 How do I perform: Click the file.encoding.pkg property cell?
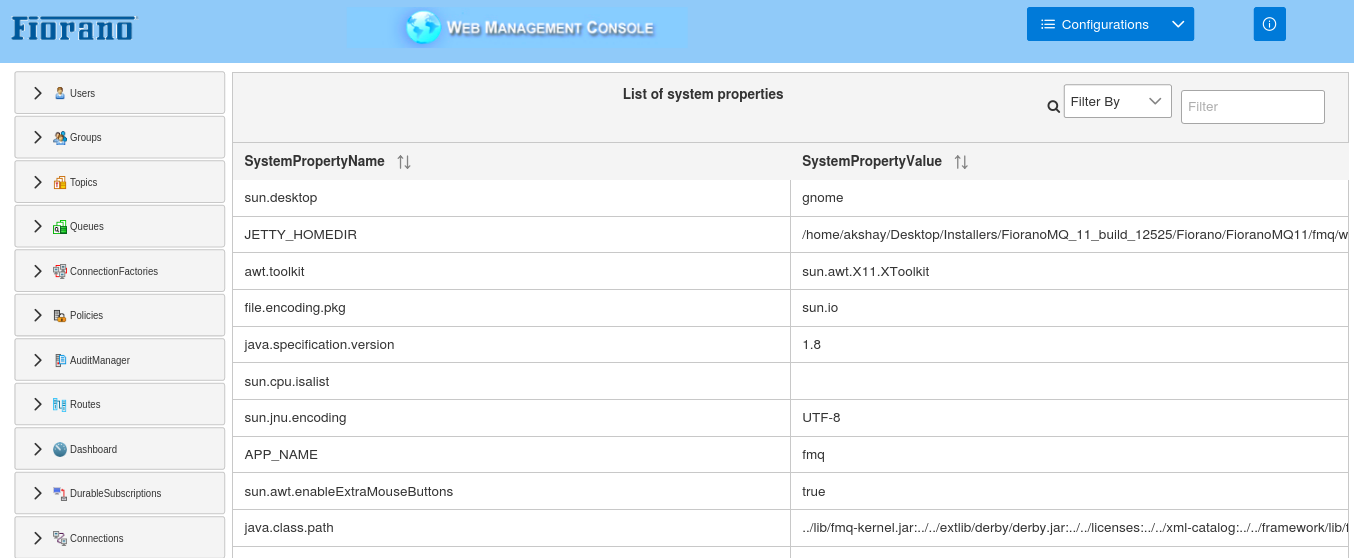point(511,308)
